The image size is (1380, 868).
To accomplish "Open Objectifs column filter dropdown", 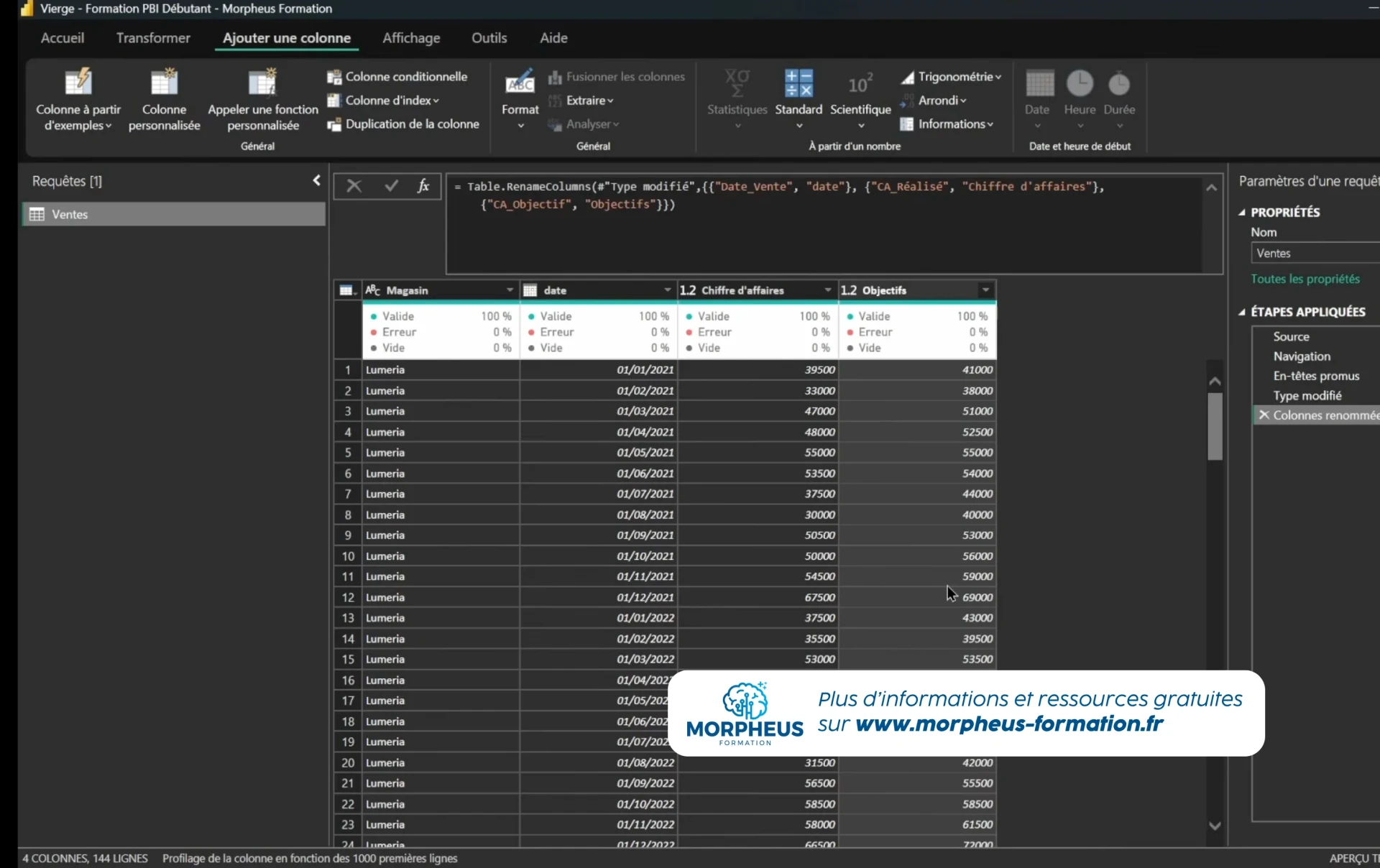I will [985, 290].
